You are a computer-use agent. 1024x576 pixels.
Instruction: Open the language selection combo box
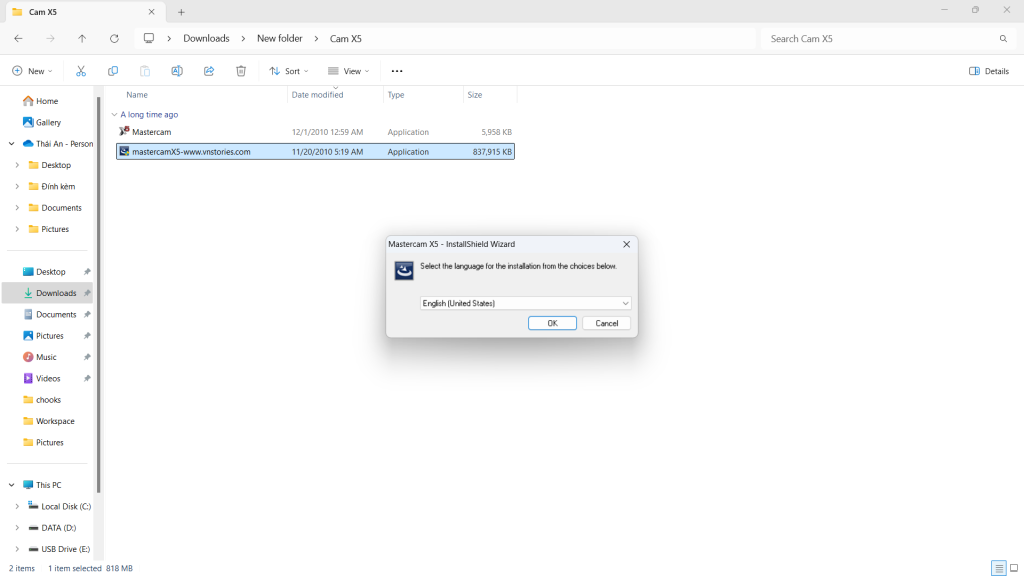click(525, 303)
